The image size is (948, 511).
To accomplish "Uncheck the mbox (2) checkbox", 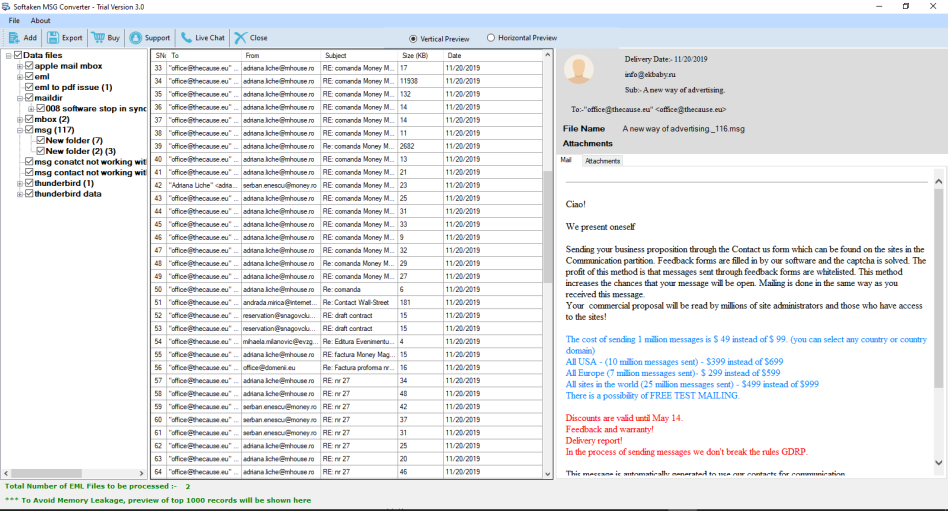I will [x=29, y=119].
